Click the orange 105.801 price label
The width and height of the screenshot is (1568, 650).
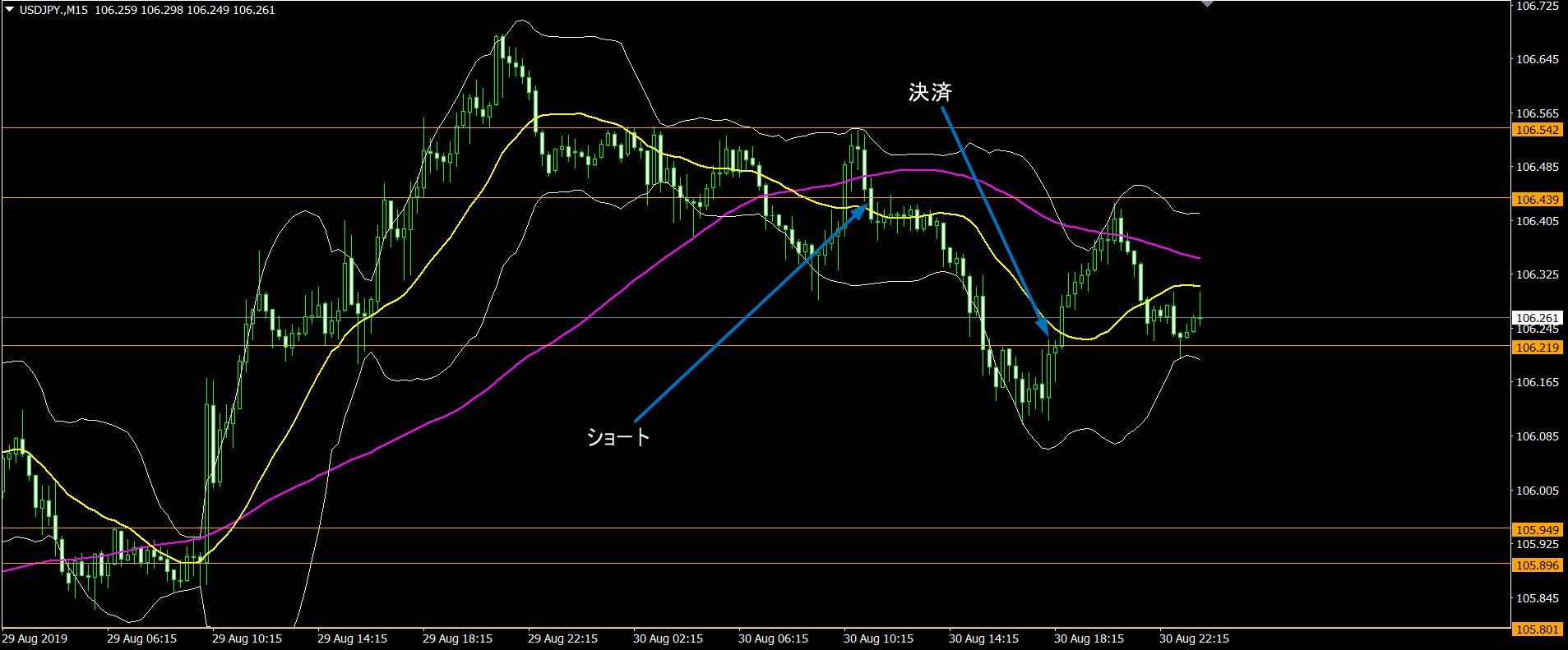click(x=1537, y=629)
